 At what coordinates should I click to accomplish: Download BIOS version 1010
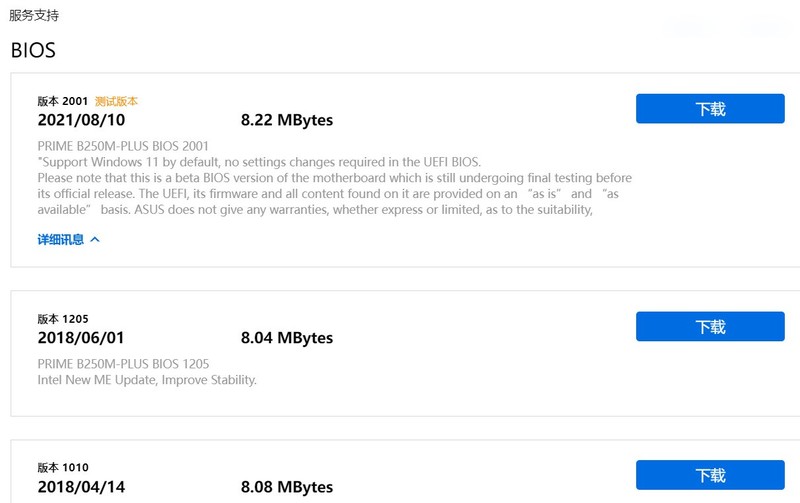[710, 475]
